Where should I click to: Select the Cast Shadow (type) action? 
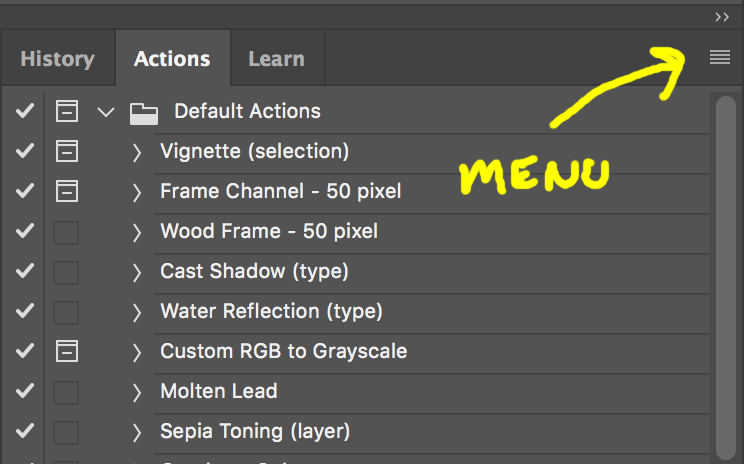coord(254,271)
